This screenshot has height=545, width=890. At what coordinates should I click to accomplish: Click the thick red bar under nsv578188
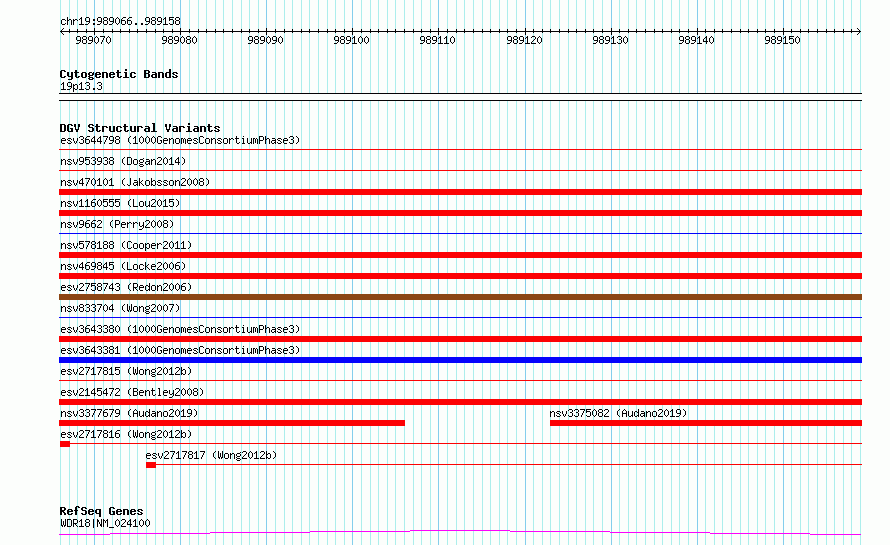click(x=460, y=255)
